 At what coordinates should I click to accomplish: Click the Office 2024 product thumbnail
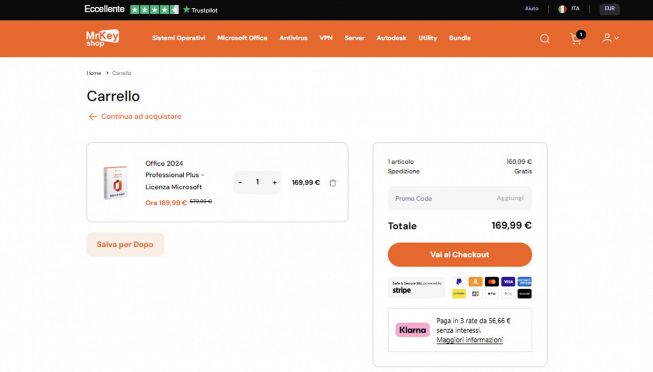tap(116, 182)
